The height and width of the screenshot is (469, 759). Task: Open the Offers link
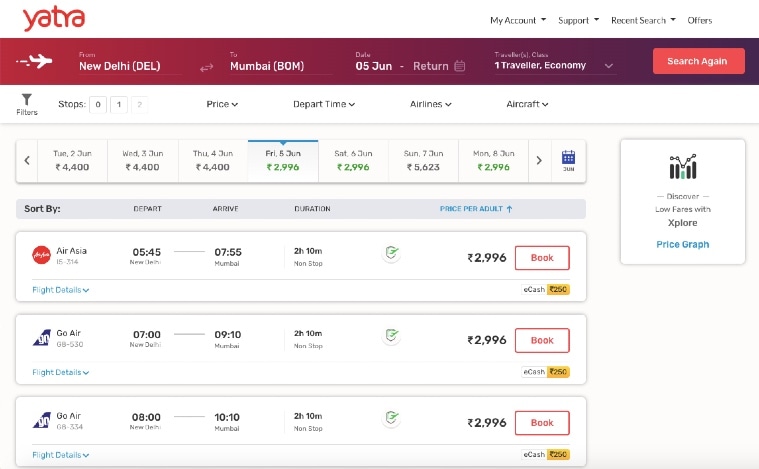pos(699,20)
